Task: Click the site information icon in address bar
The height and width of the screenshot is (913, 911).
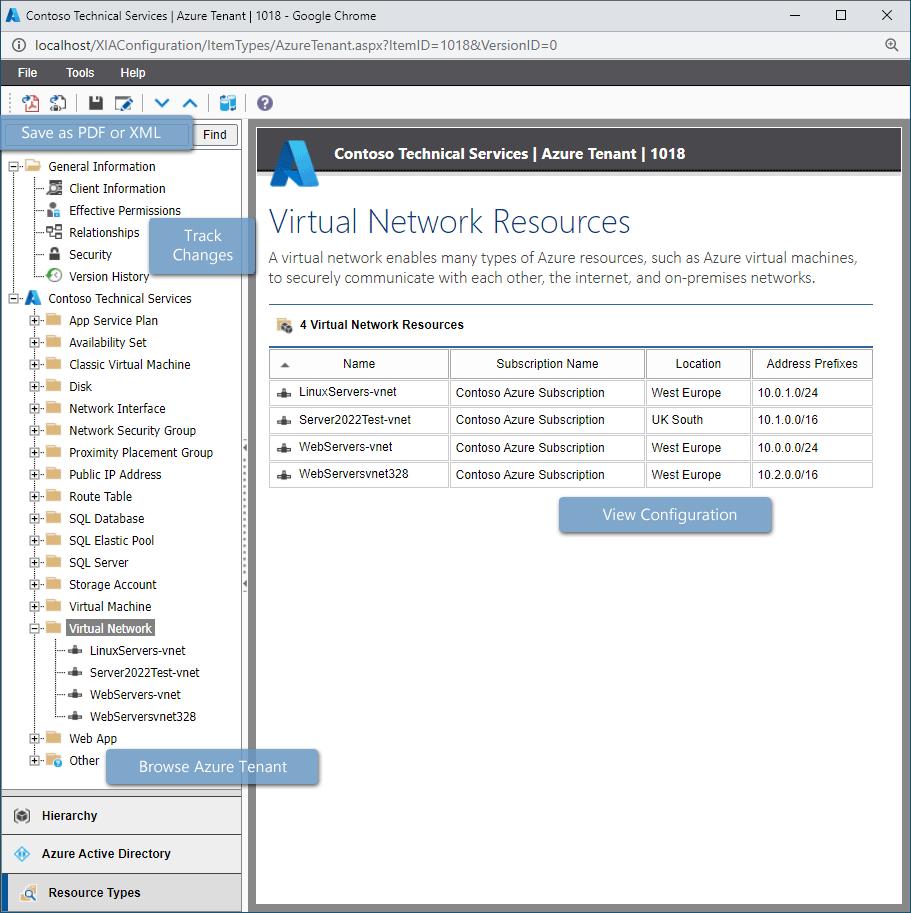Action: point(19,45)
